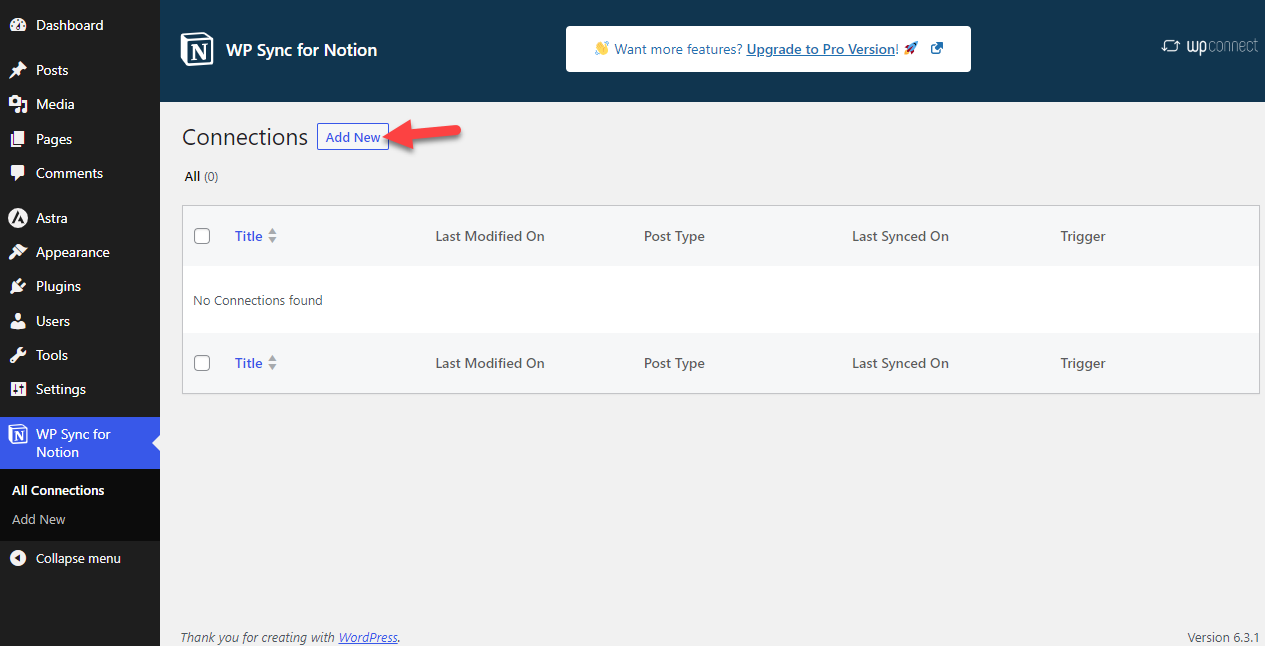Image resolution: width=1265 pixels, height=646 pixels.
Task: Toggle select-all checkbox in table header
Action: (x=202, y=236)
